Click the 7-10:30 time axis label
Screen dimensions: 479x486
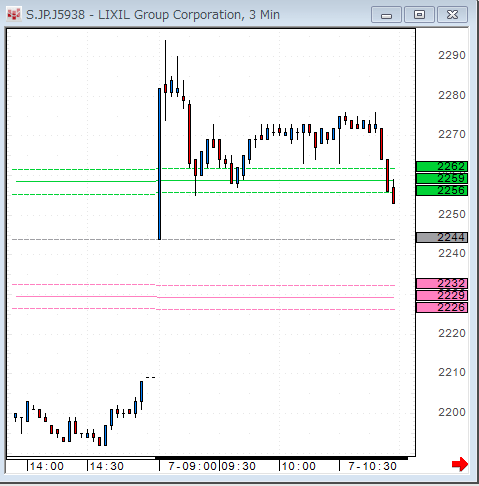click(372, 466)
